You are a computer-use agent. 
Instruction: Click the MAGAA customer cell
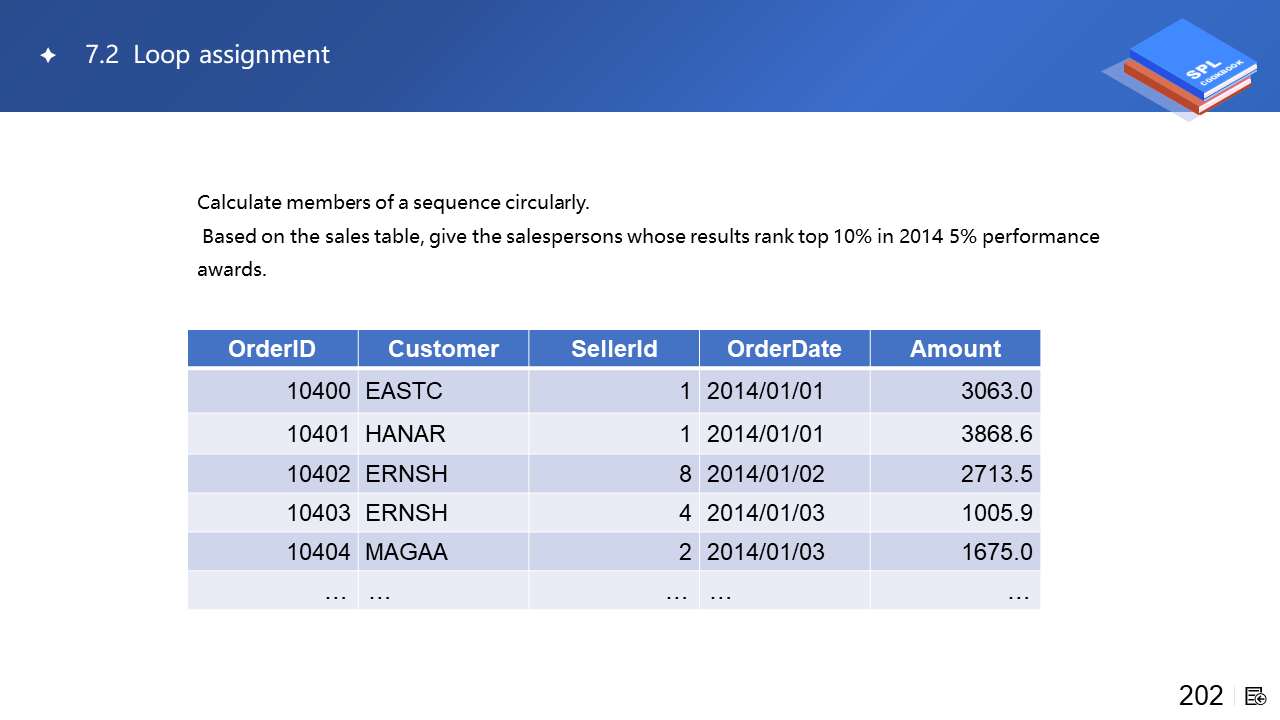click(x=406, y=552)
